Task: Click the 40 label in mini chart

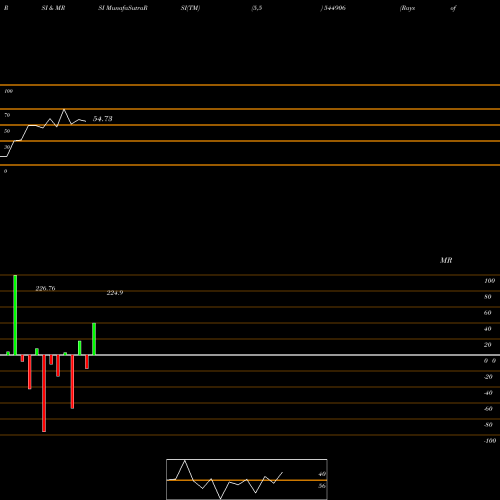Action: coord(322,474)
